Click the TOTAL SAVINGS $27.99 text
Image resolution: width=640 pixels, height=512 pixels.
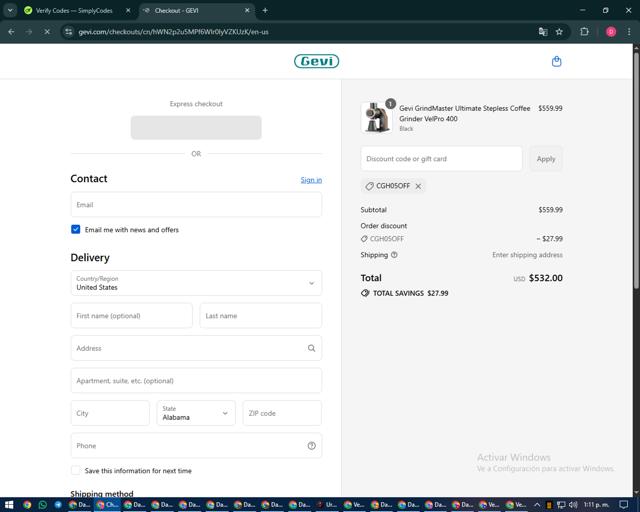(410, 293)
